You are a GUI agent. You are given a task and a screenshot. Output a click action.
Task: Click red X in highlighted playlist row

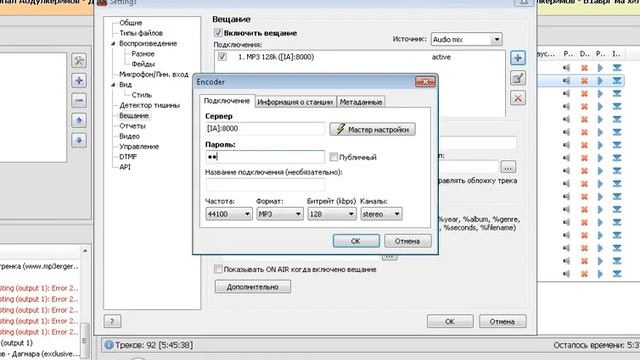pyautogui.click(x=584, y=81)
